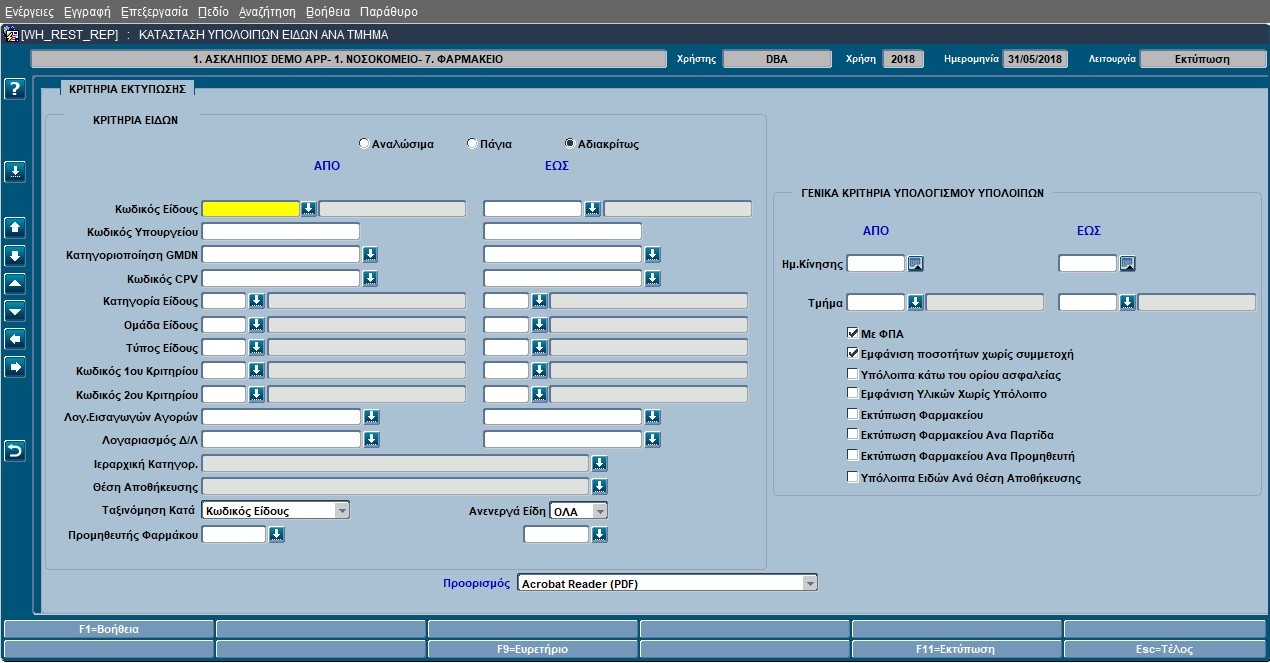
Task: Click the F9=Ευρετήριο button
Action: (x=532, y=649)
